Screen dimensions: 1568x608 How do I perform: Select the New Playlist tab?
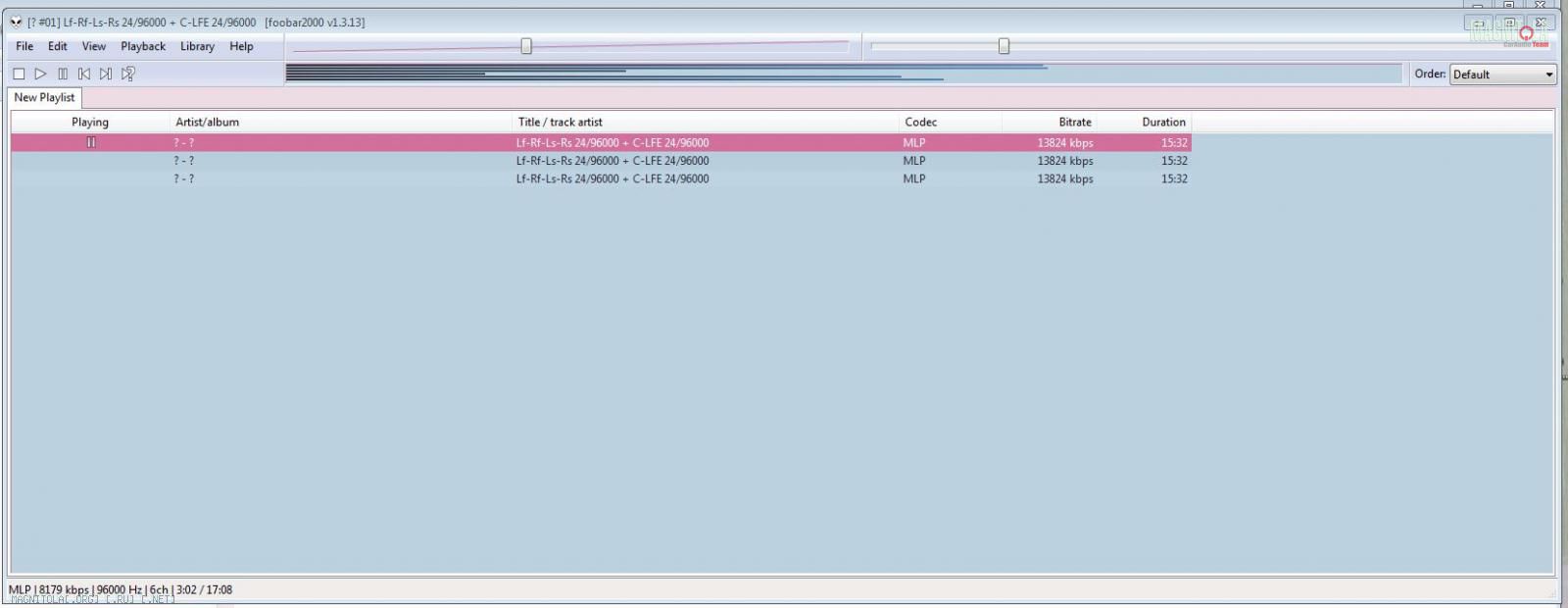tap(44, 98)
